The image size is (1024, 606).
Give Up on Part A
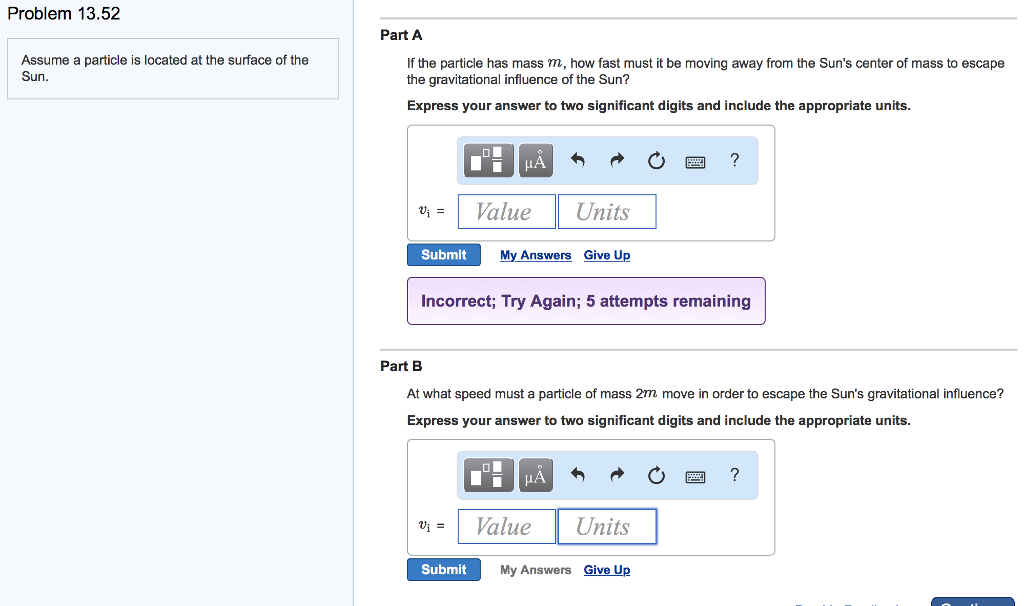pos(606,255)
